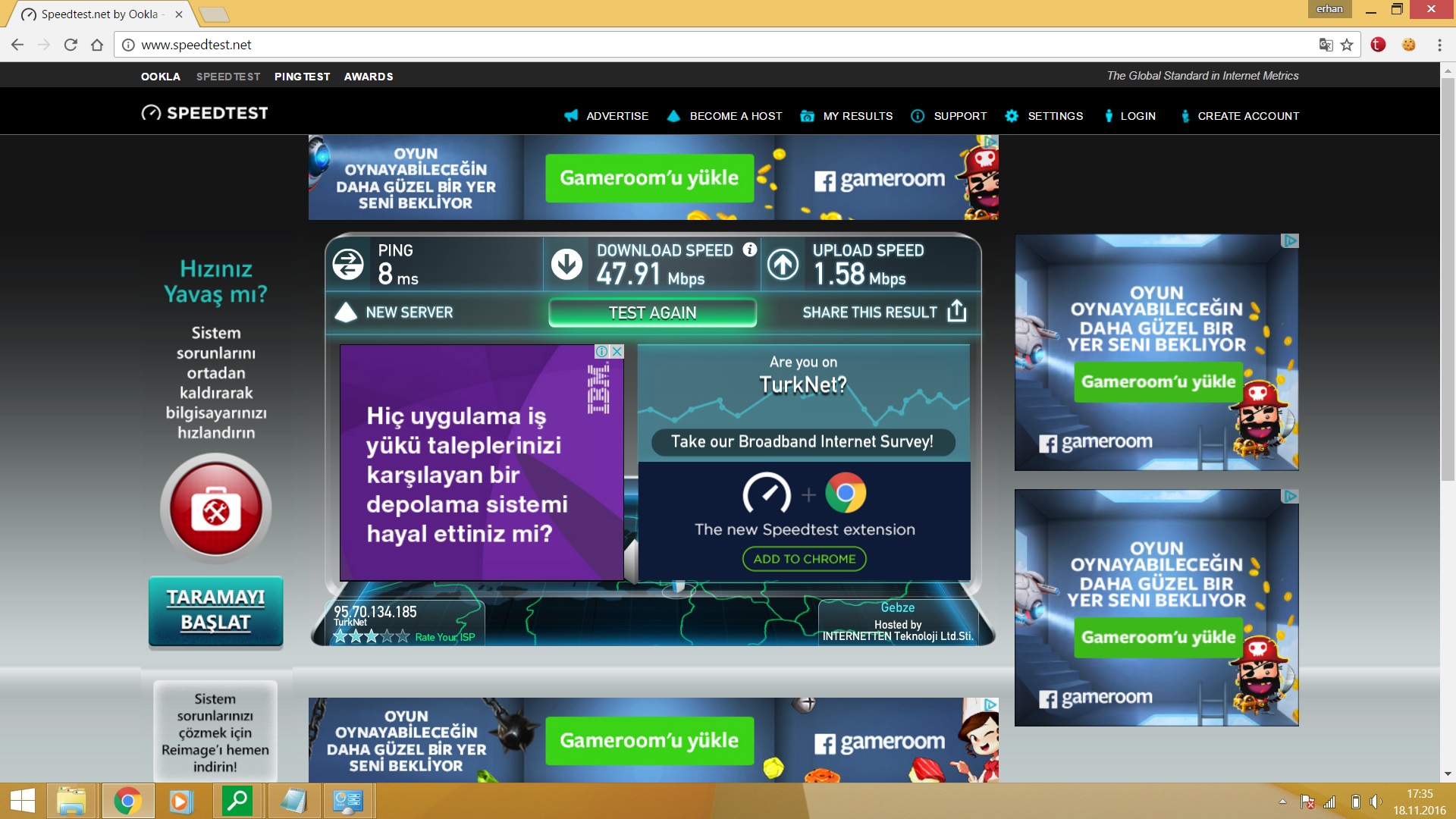Click the erhan profile button
The height and width of the screenshot is (819, 1456).
[1329, 9]
